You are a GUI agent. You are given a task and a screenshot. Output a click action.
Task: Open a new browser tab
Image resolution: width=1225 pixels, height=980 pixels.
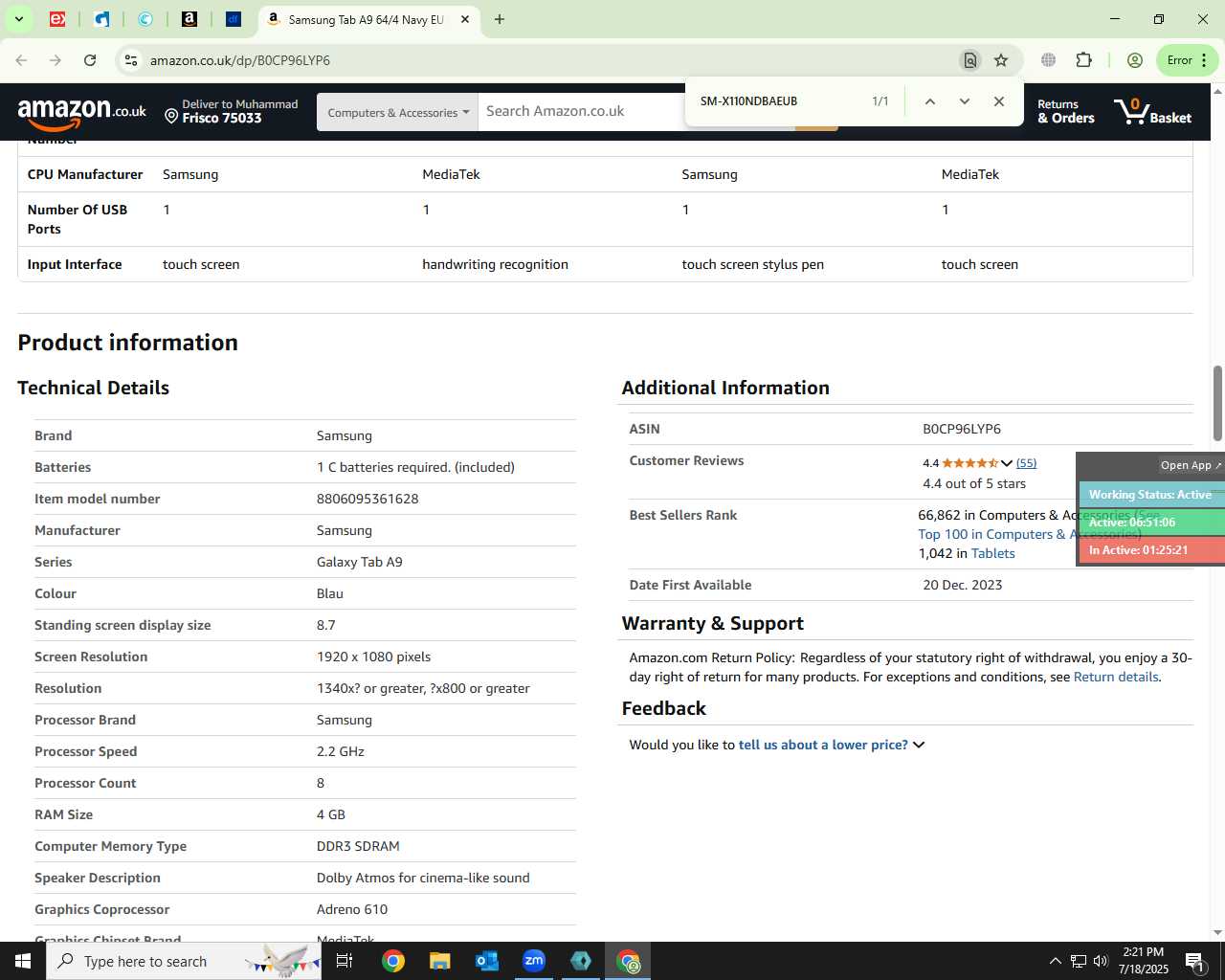pos(500,19)
